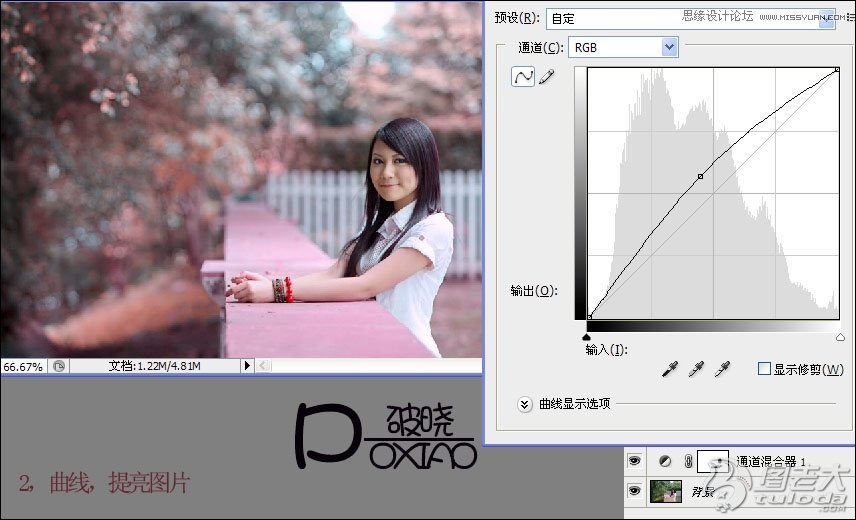Image resolution: width=856 pixels, height=520 pixels.
Task: Select the bottom-left curve endpoint
Action: (590, 317)
